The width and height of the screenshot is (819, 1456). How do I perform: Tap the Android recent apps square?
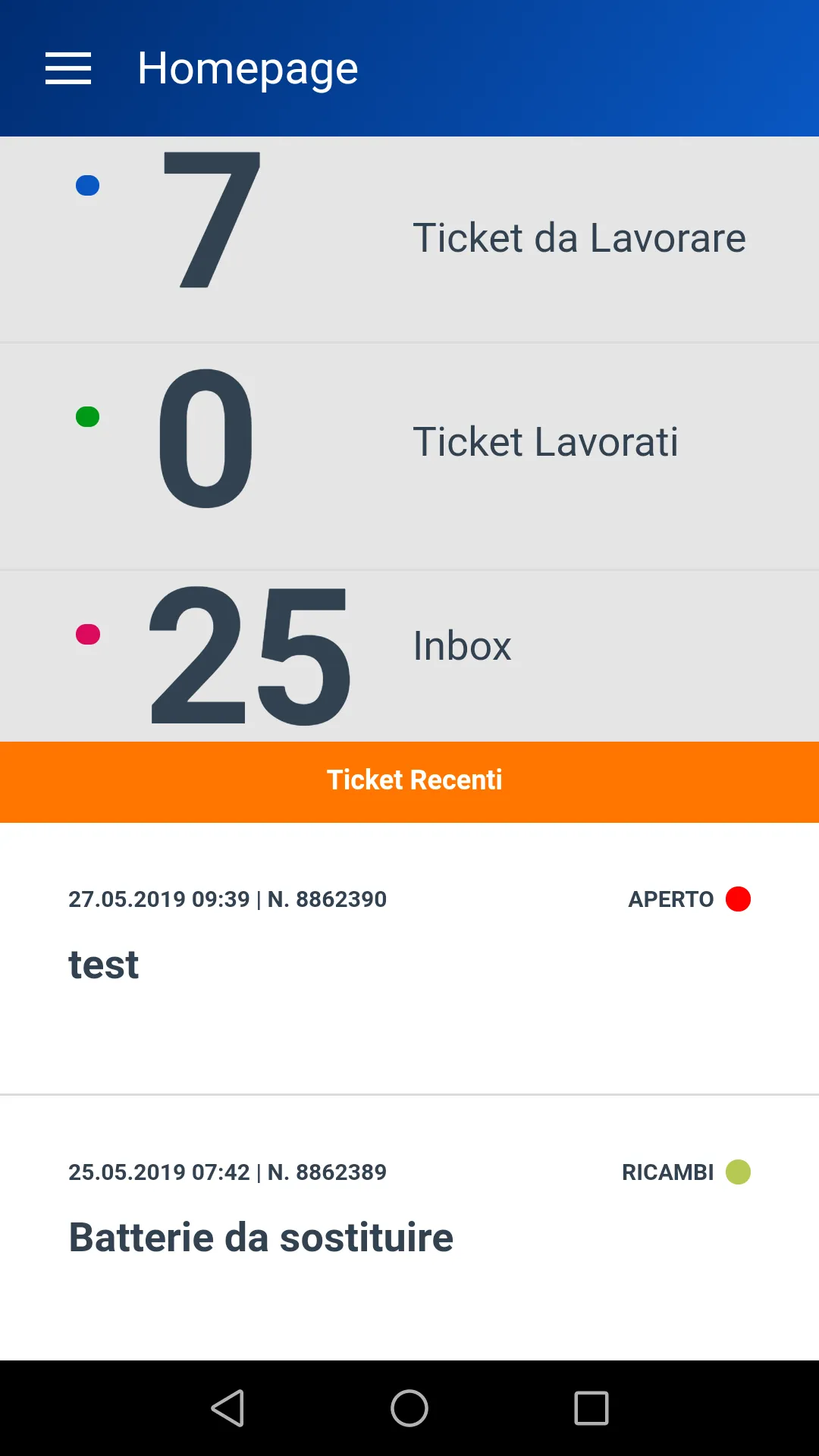[591, 1408]
